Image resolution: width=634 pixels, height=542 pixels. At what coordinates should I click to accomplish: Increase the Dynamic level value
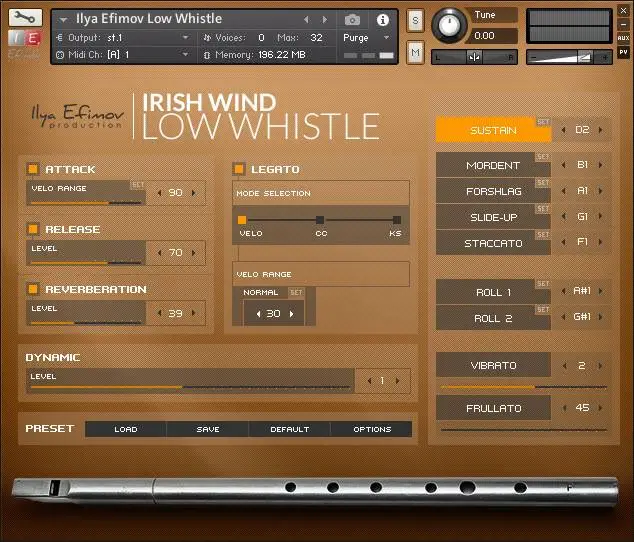(x=398, y=381)
